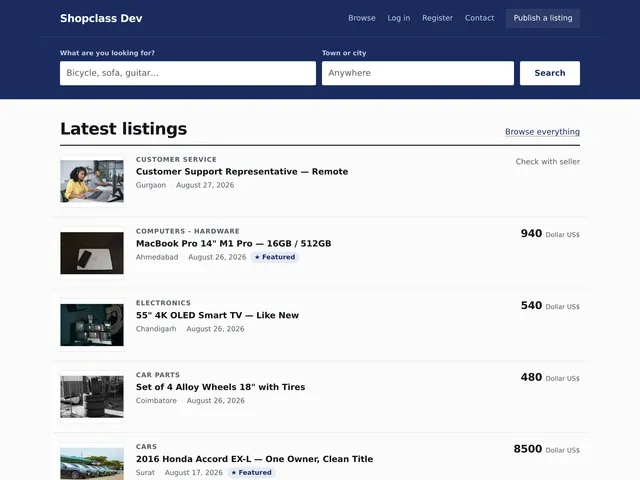640x480 pixels.
Task: Click the 480 Dollar US$ price
Action: (x=550, y=377)
